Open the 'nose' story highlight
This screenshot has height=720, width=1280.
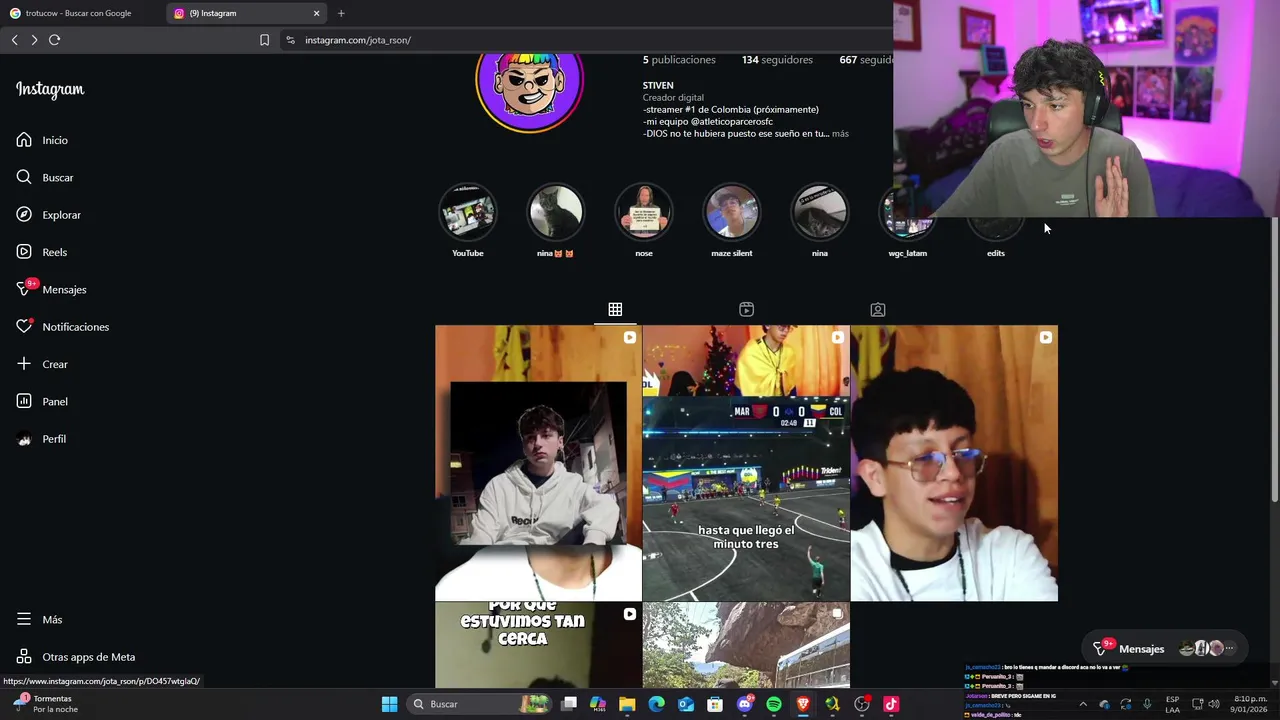click(644, 212)
